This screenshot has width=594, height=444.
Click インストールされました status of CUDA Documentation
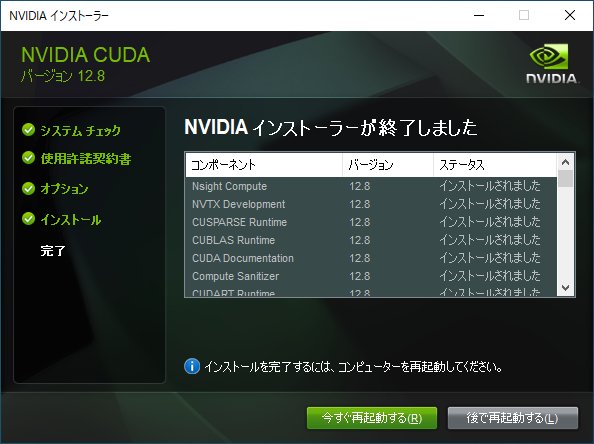(490, 258)
